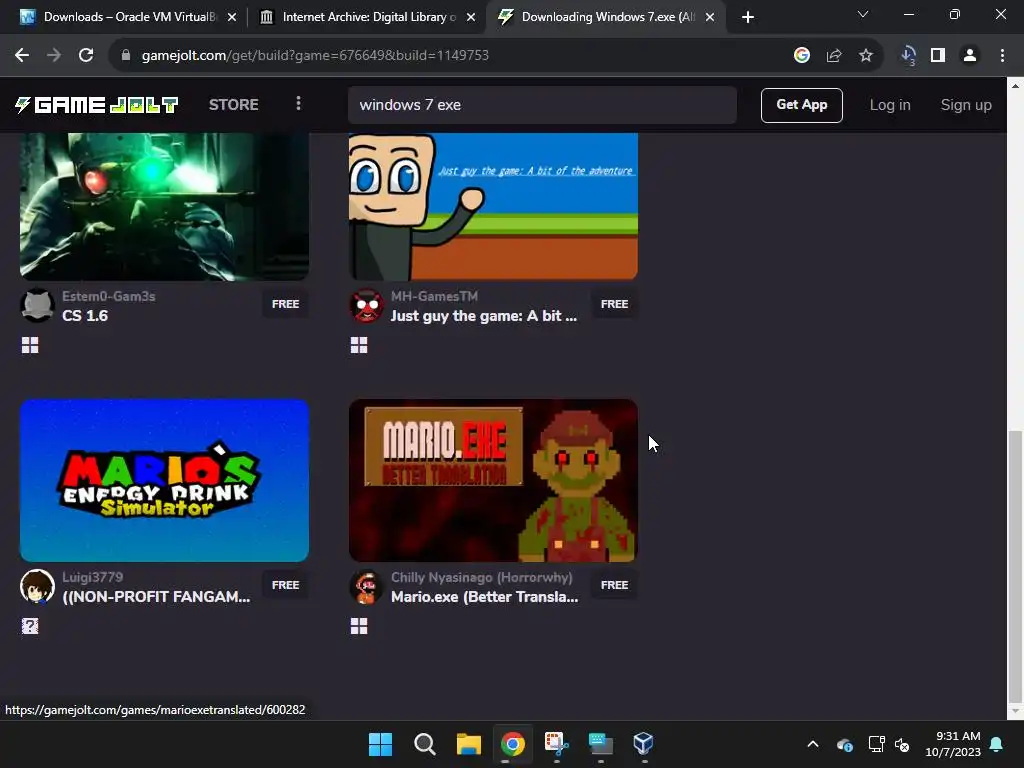Open Game Jolt more options dots
1024x768 pixels.
click(298, 104)
